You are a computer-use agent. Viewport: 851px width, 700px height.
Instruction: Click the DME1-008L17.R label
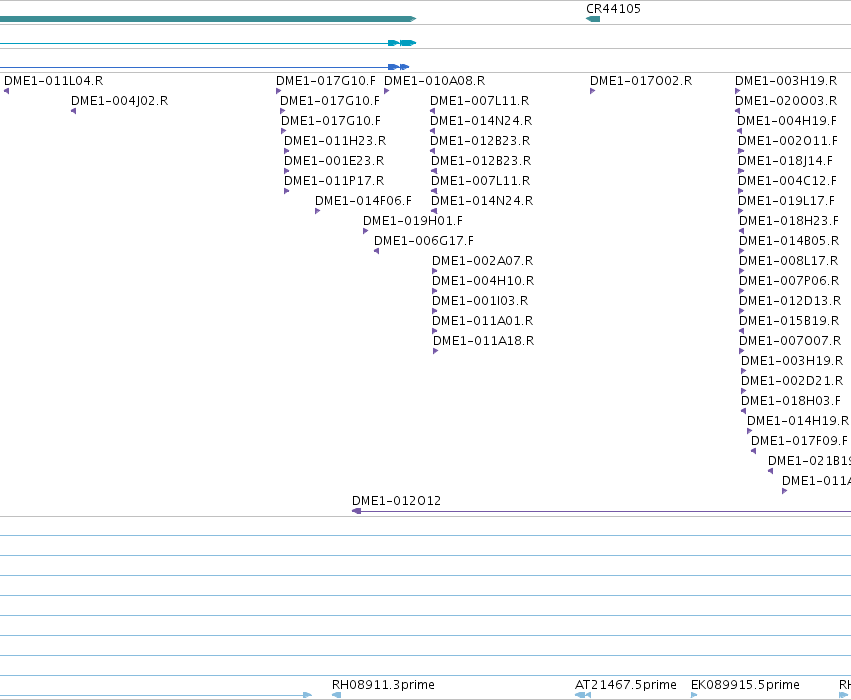point(789,261)
